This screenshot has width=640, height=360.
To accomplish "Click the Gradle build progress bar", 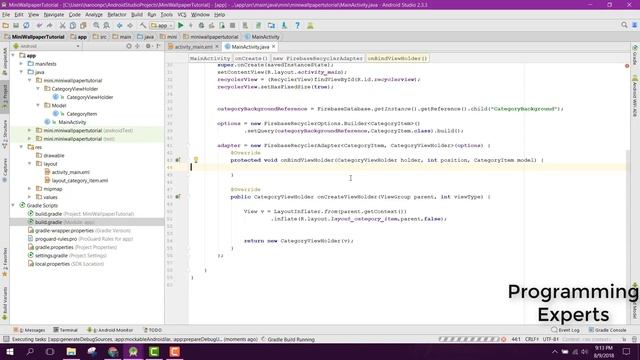I will pyautogui.click(x=469, y=339).
